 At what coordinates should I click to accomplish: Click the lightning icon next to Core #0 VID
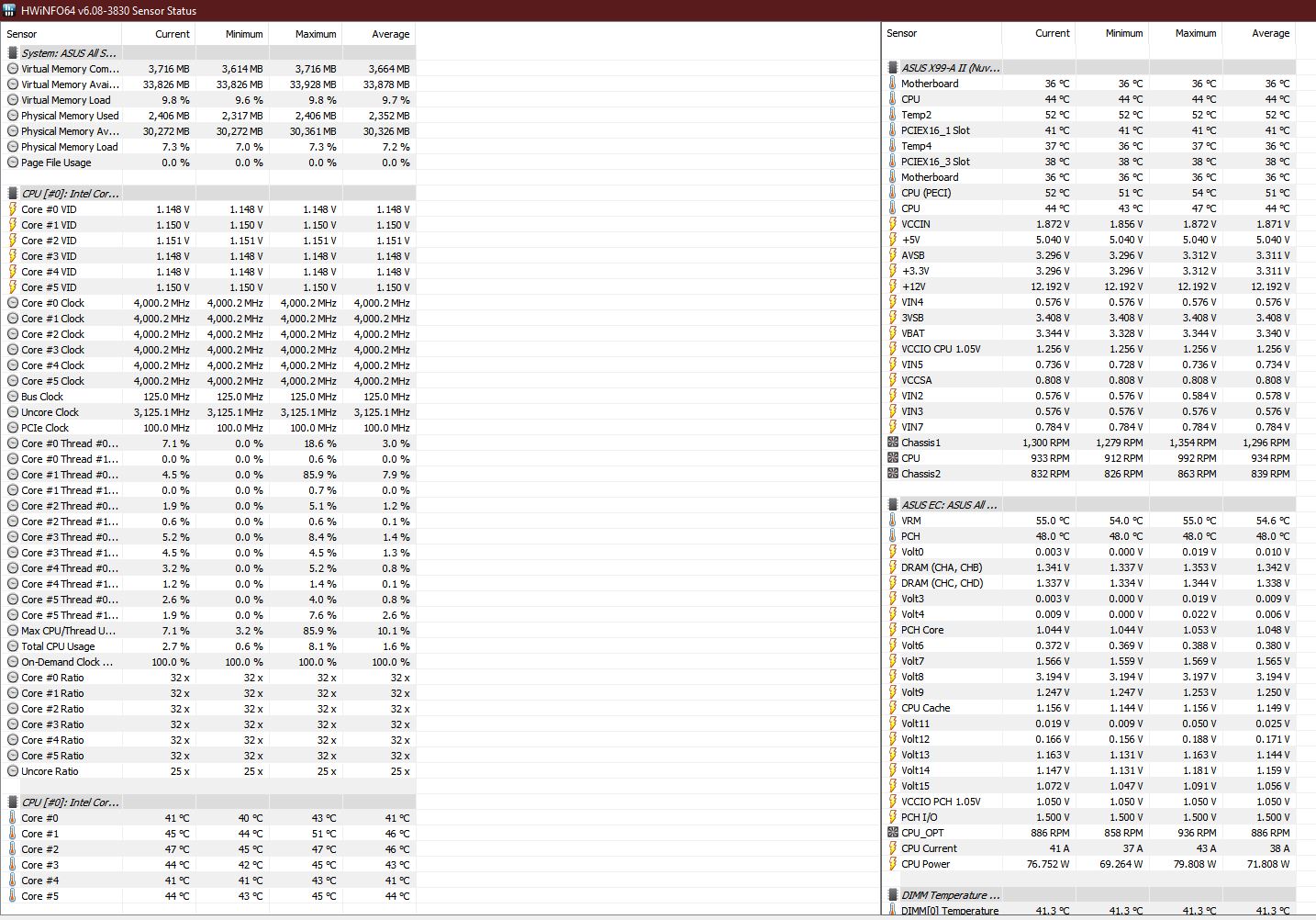[13, 209]
